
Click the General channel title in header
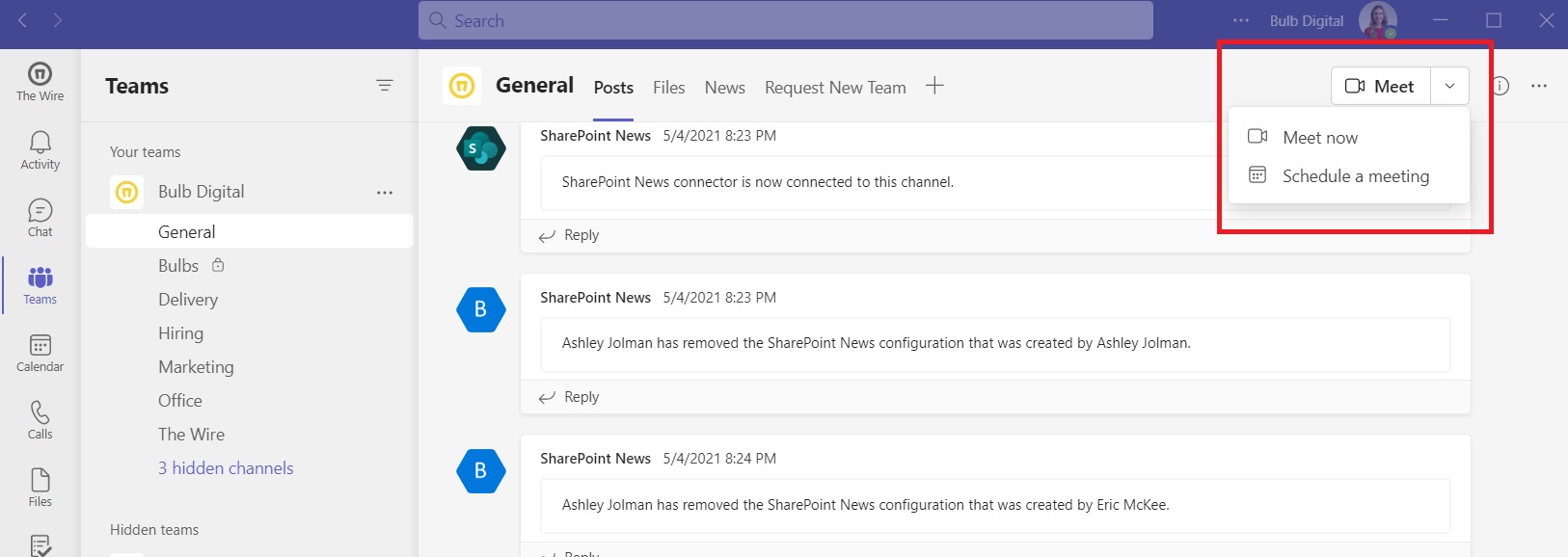tap(534, 85)
